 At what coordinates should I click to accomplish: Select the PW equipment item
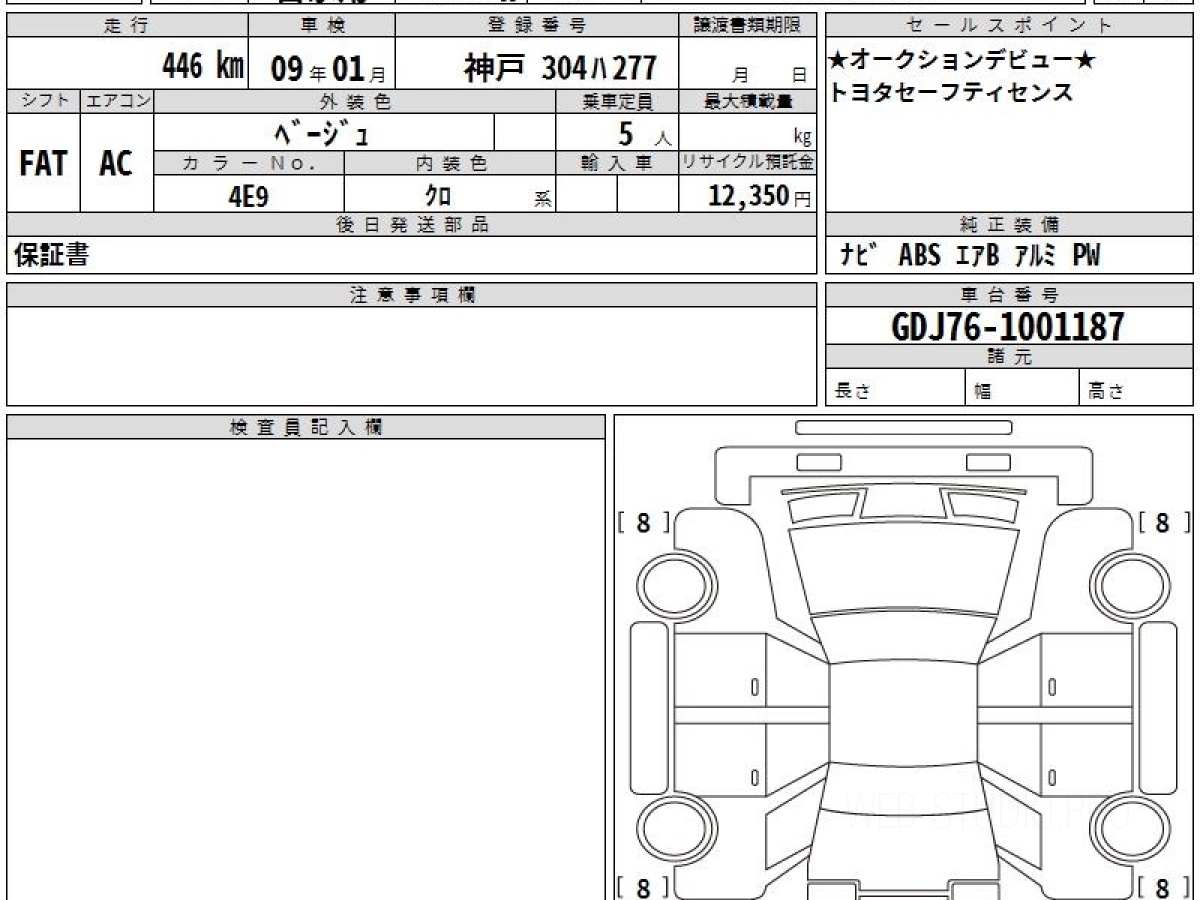click(1086, 256)
